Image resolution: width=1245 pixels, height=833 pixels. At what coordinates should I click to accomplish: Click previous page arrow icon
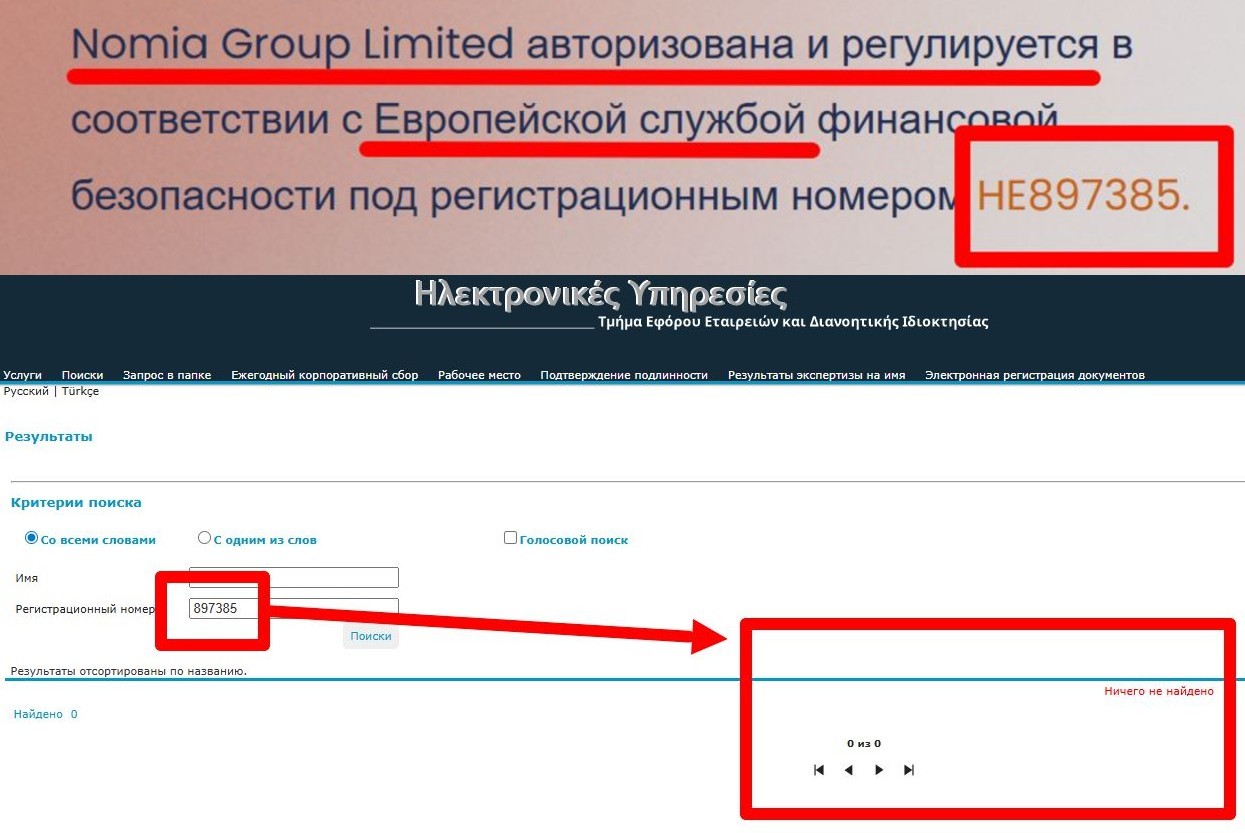click(x=848, y=770)
